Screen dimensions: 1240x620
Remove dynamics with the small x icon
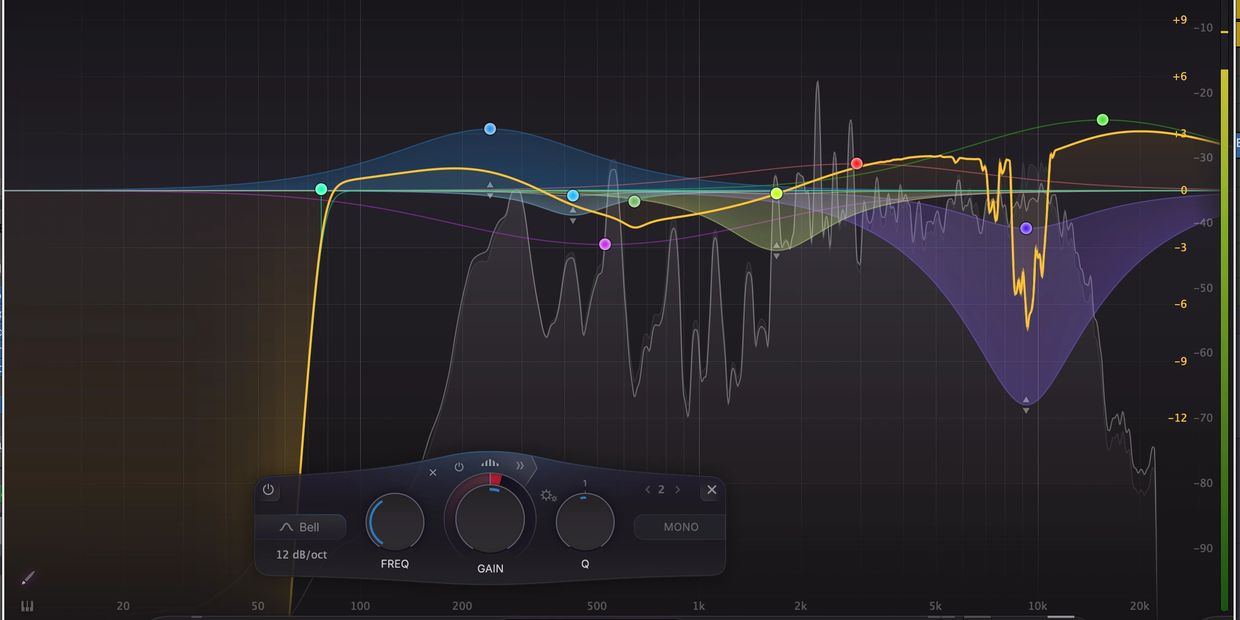click(x=433, y=472)
